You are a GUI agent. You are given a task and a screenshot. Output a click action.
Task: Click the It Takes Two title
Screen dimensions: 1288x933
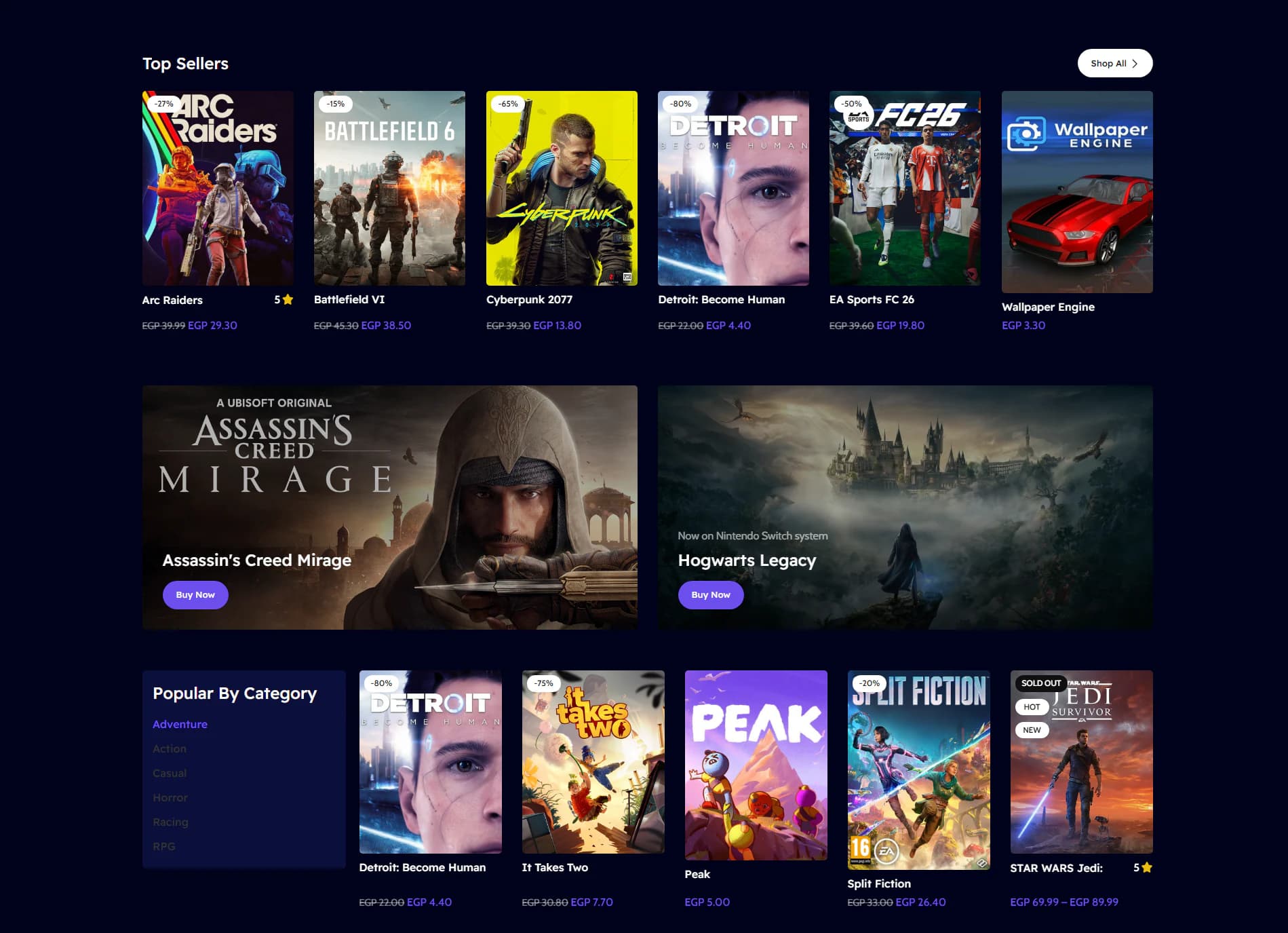coord(555,867)
